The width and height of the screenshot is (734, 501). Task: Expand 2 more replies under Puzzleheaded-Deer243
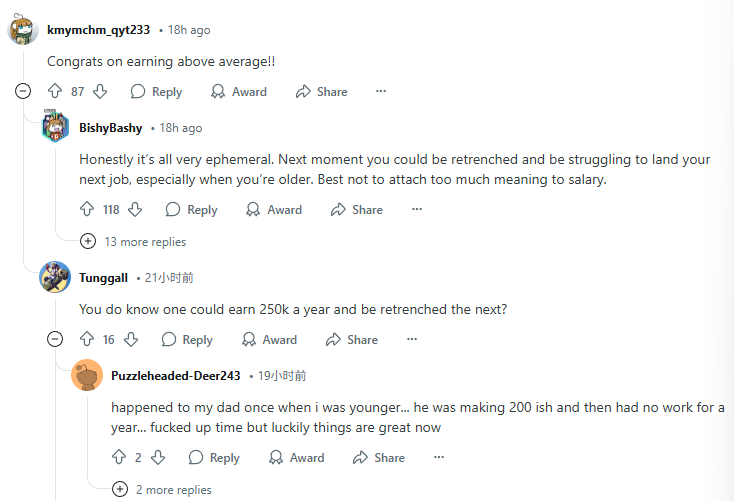[x=162, y=490]
